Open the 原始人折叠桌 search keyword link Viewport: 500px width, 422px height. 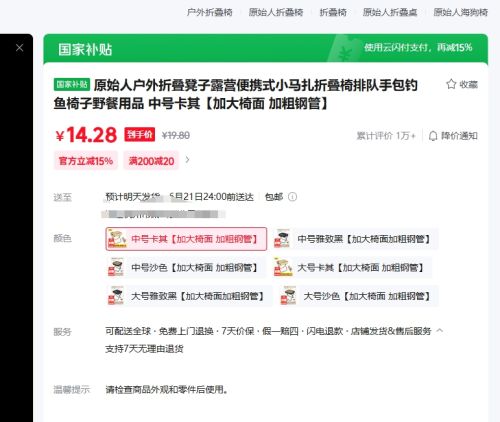pos(390,12)
